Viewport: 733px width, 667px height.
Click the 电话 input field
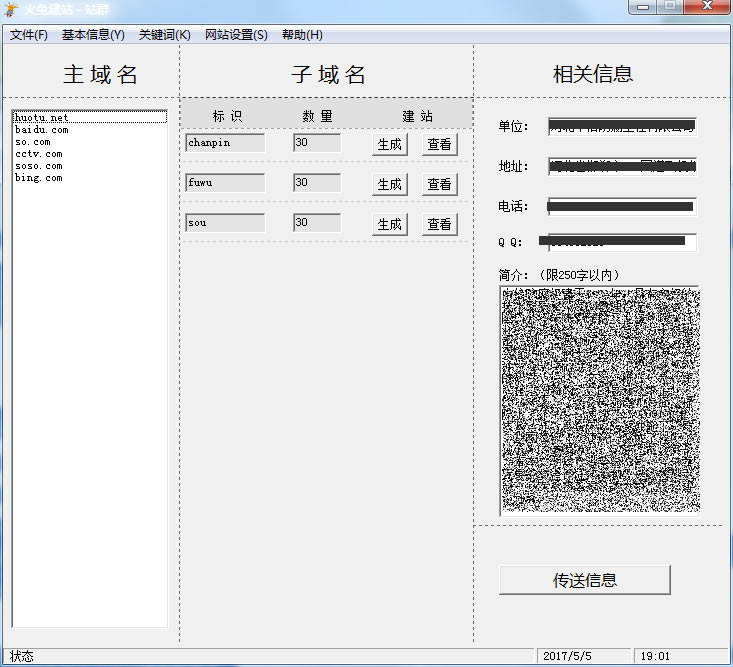[x=622, y=206]
